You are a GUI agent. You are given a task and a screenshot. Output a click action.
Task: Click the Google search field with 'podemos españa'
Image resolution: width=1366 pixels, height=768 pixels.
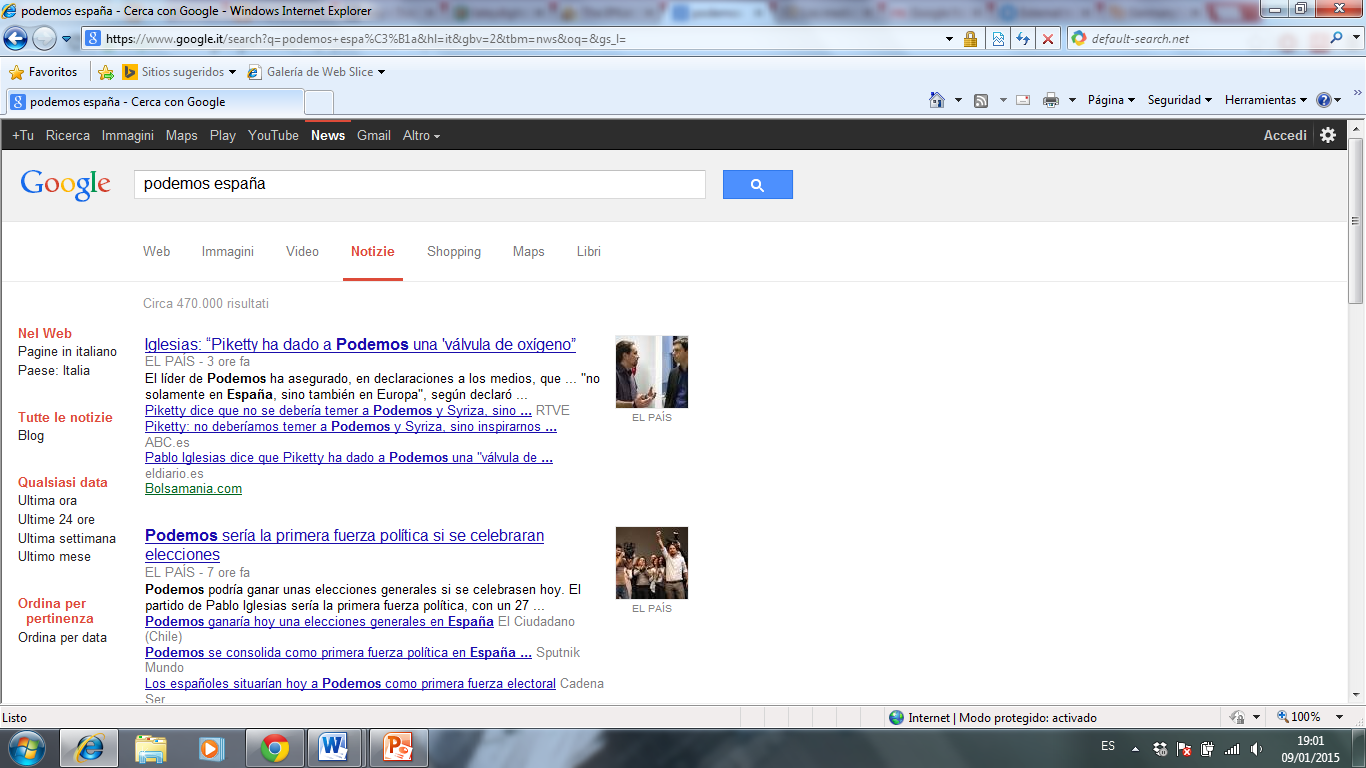420,184
